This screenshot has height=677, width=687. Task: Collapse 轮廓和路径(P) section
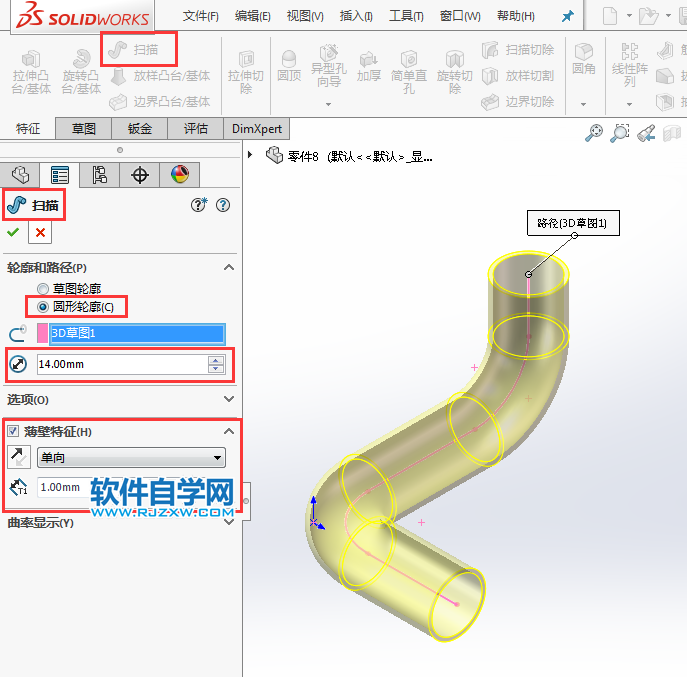click(x=229, y=267)
